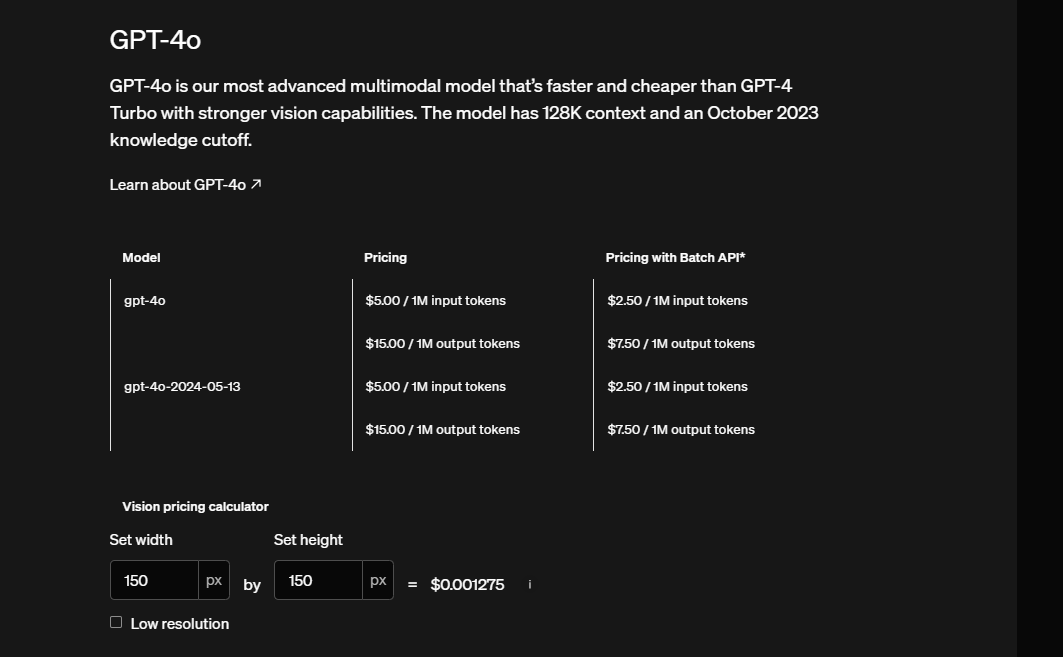This screenshot has height=657, width=1063.
Task: Click the GPT-4o page heading
Action: tap(154, 41)
